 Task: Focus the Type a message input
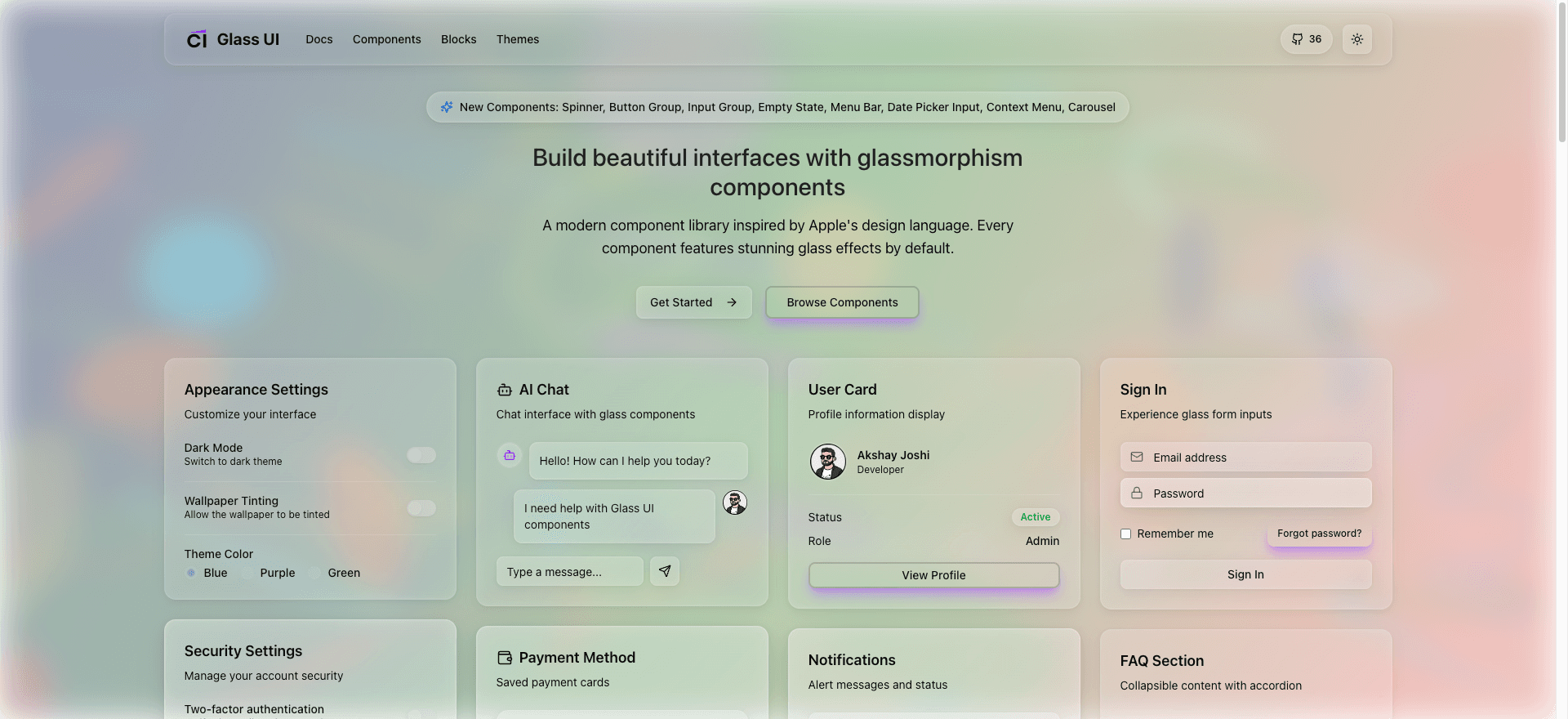point(570,571)
